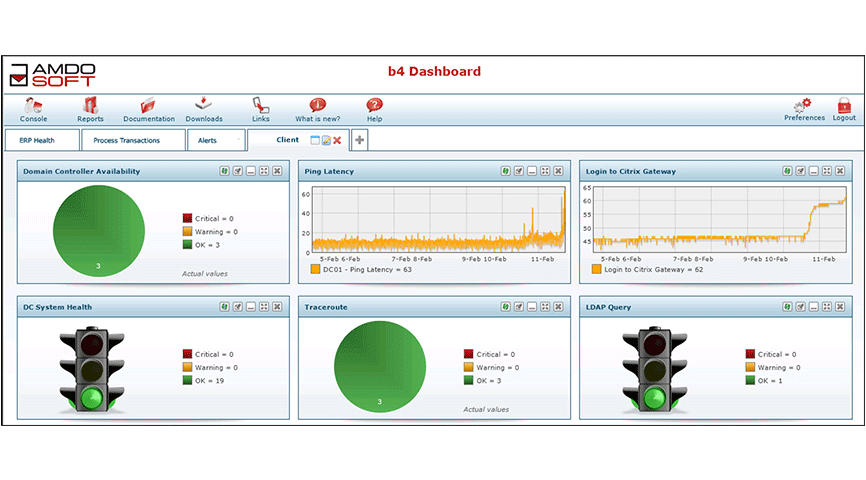
Task: Click 'Login to Citrix Gateway = 62' label
Action: tap(653, 270)
